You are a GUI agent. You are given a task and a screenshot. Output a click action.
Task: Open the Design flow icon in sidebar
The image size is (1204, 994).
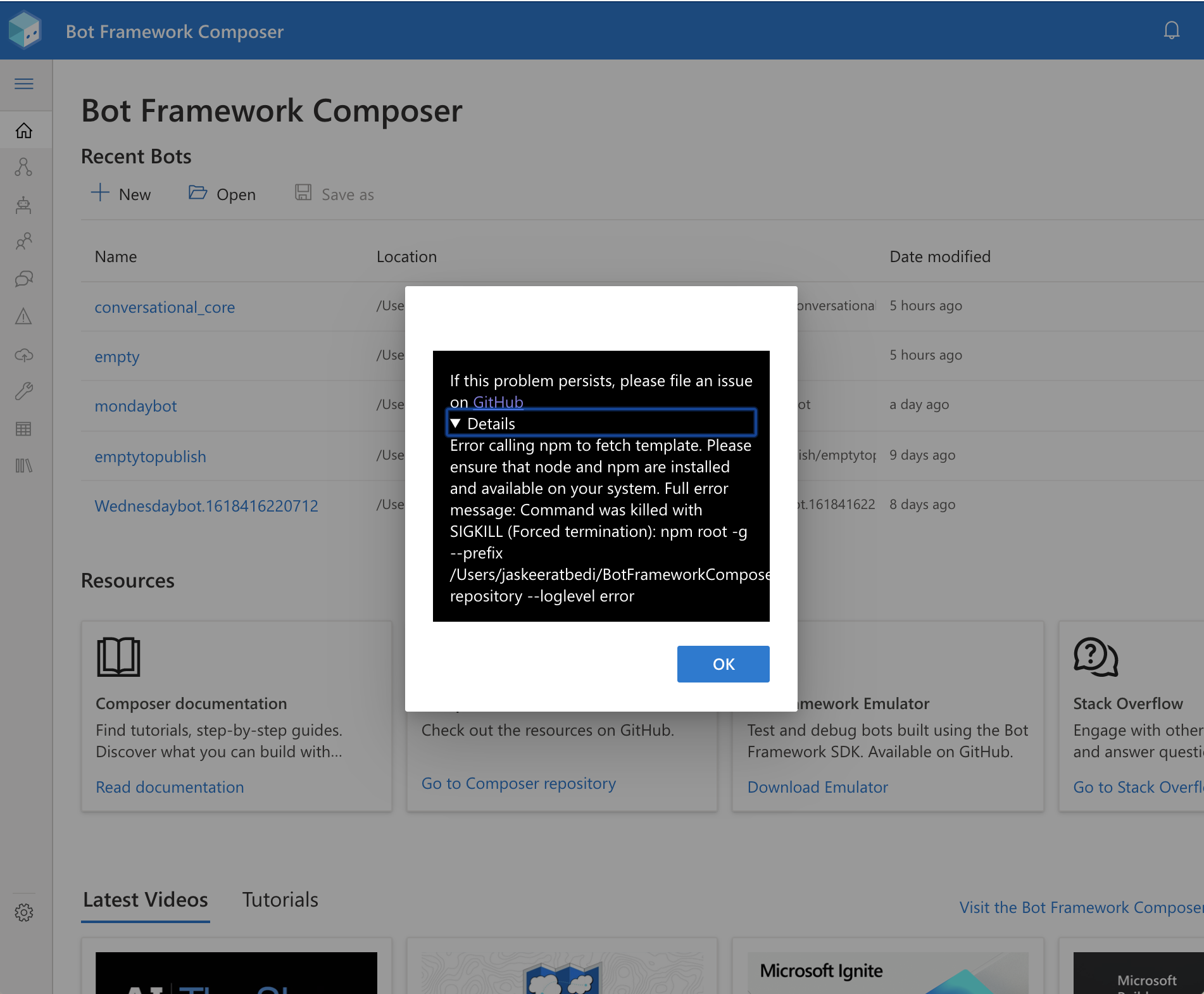pos(24,167)
